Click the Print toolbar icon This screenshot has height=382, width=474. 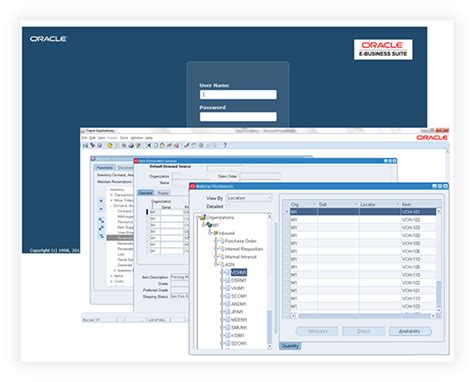131,145
